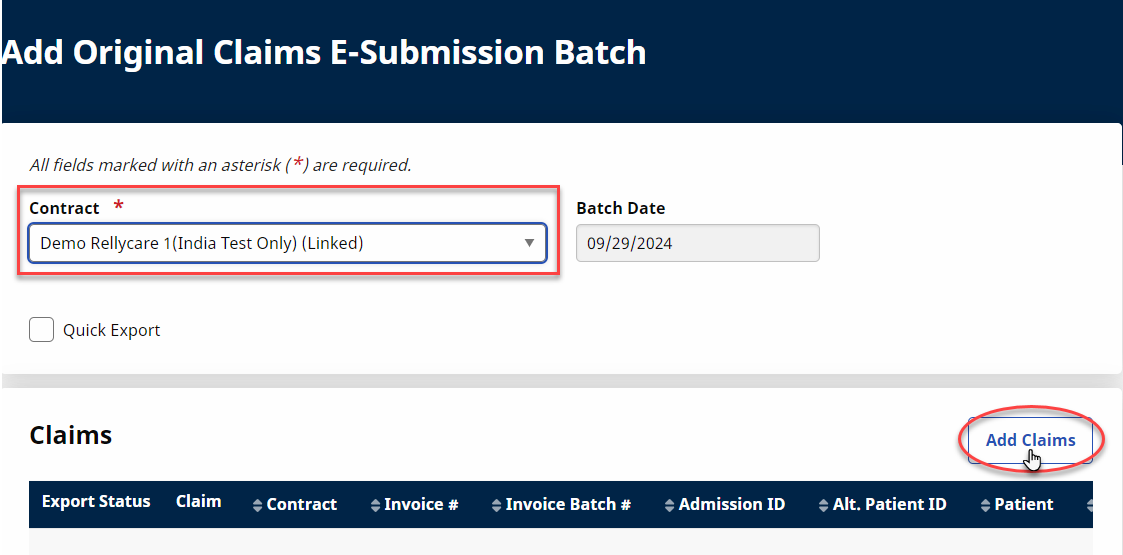The width and height of the screenshot is (1123, 555).
Task: Click the red asterisk next to Contract label
Action: tap(119, 207)
